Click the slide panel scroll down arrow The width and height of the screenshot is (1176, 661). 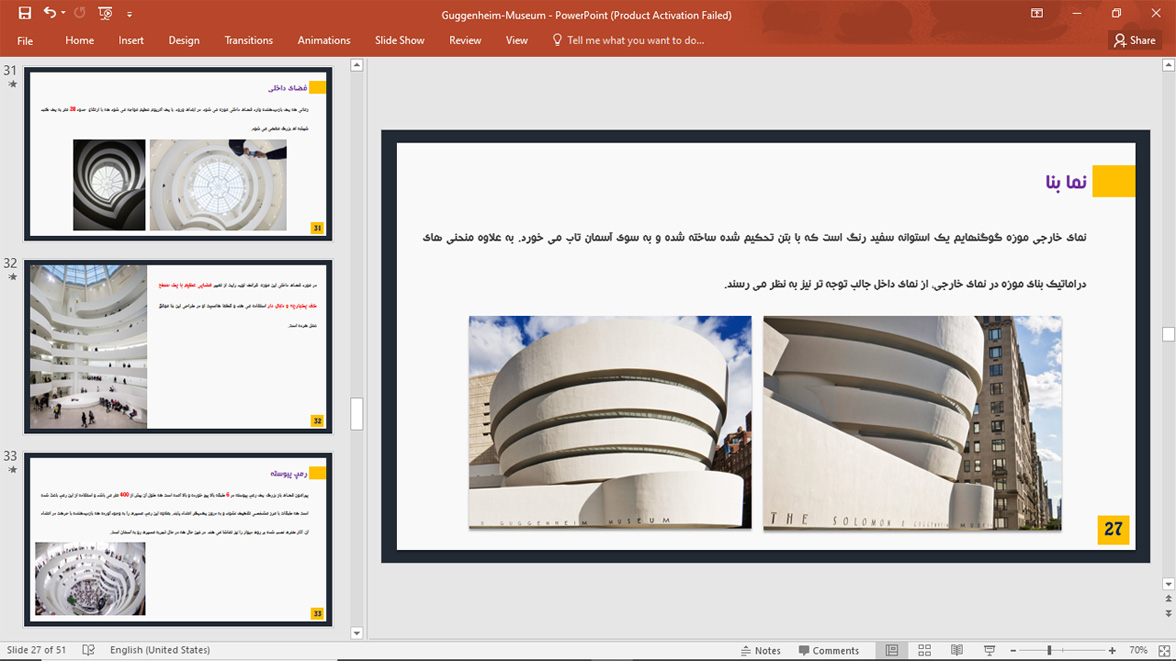tap(357, 633)
